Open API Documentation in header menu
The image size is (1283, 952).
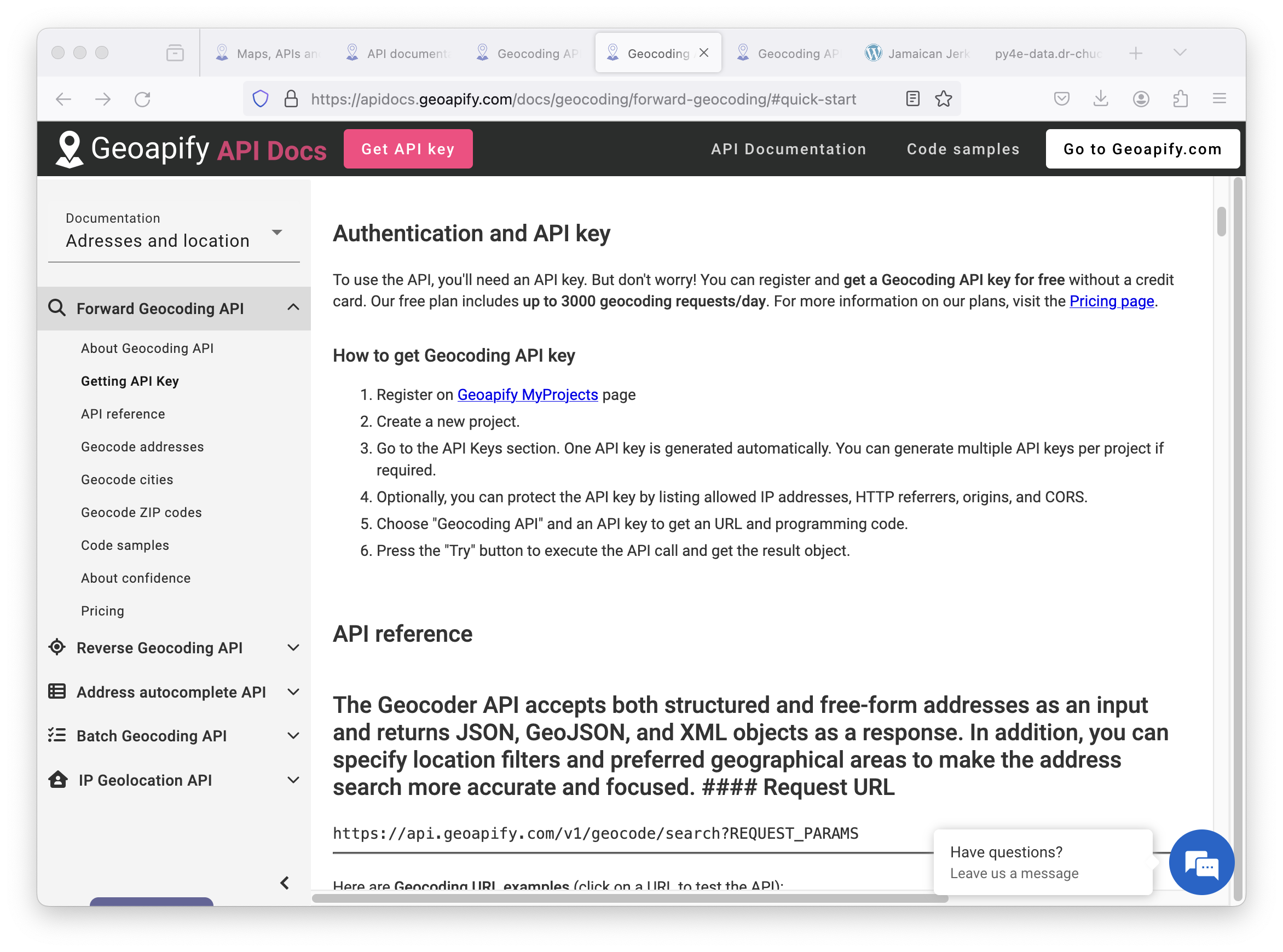[x=789, y=149]
